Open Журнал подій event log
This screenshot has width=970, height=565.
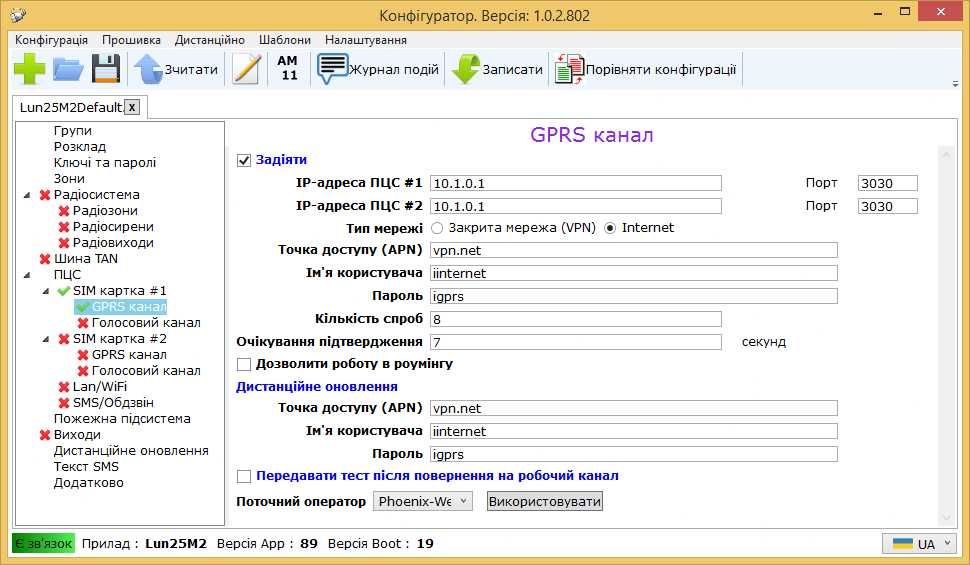378,69
